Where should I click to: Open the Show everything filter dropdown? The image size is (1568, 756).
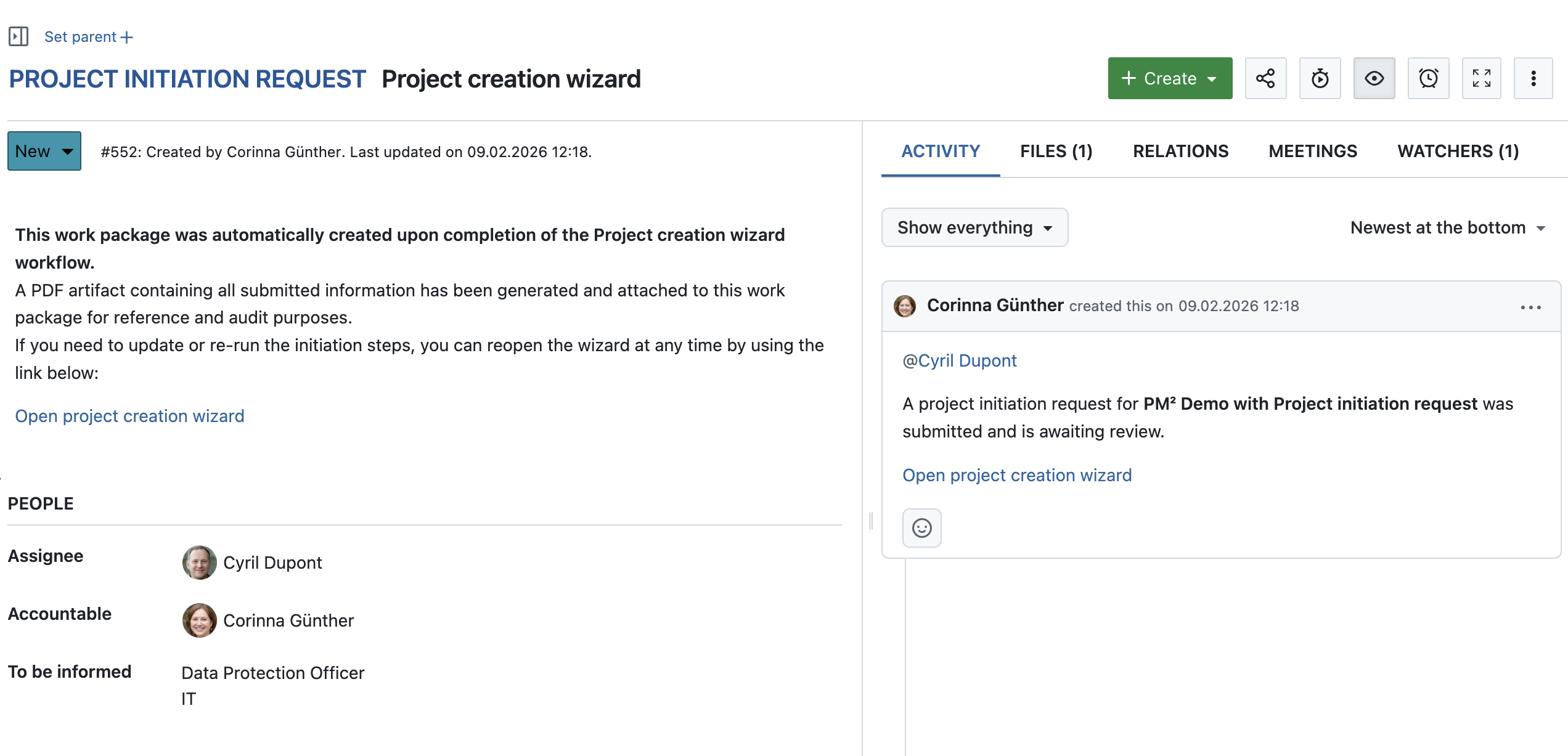tap(974, 227)
